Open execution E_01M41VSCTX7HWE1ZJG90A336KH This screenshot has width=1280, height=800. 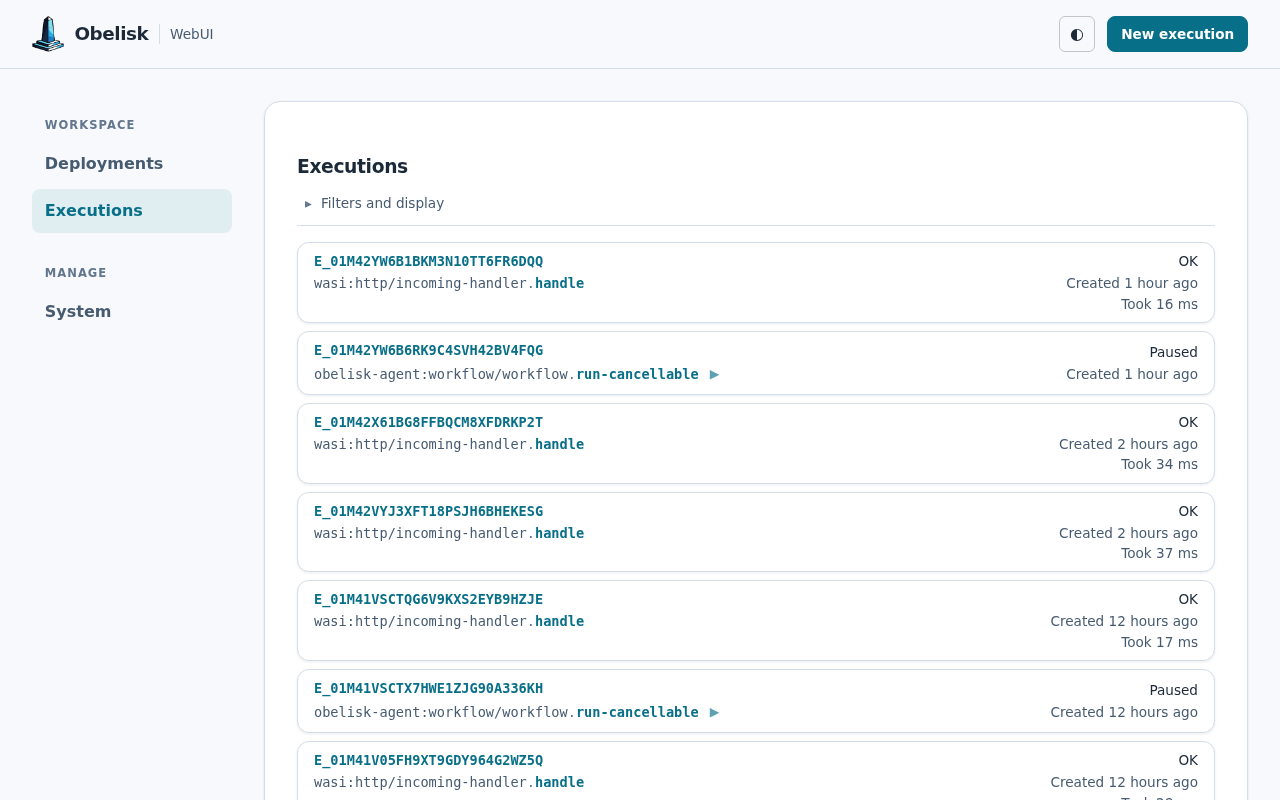point(428,688)
